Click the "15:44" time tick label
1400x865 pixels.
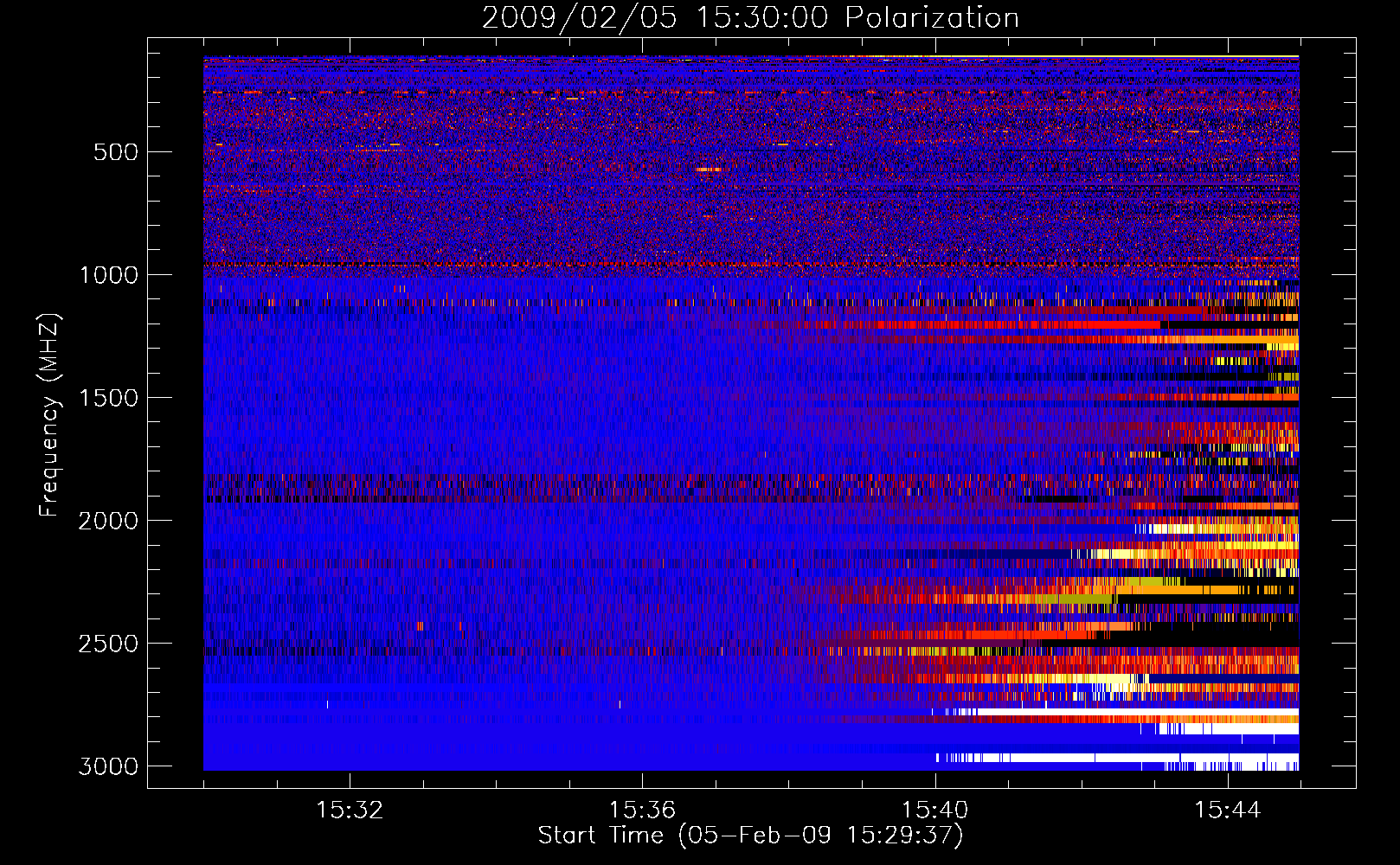[1228, 810]
